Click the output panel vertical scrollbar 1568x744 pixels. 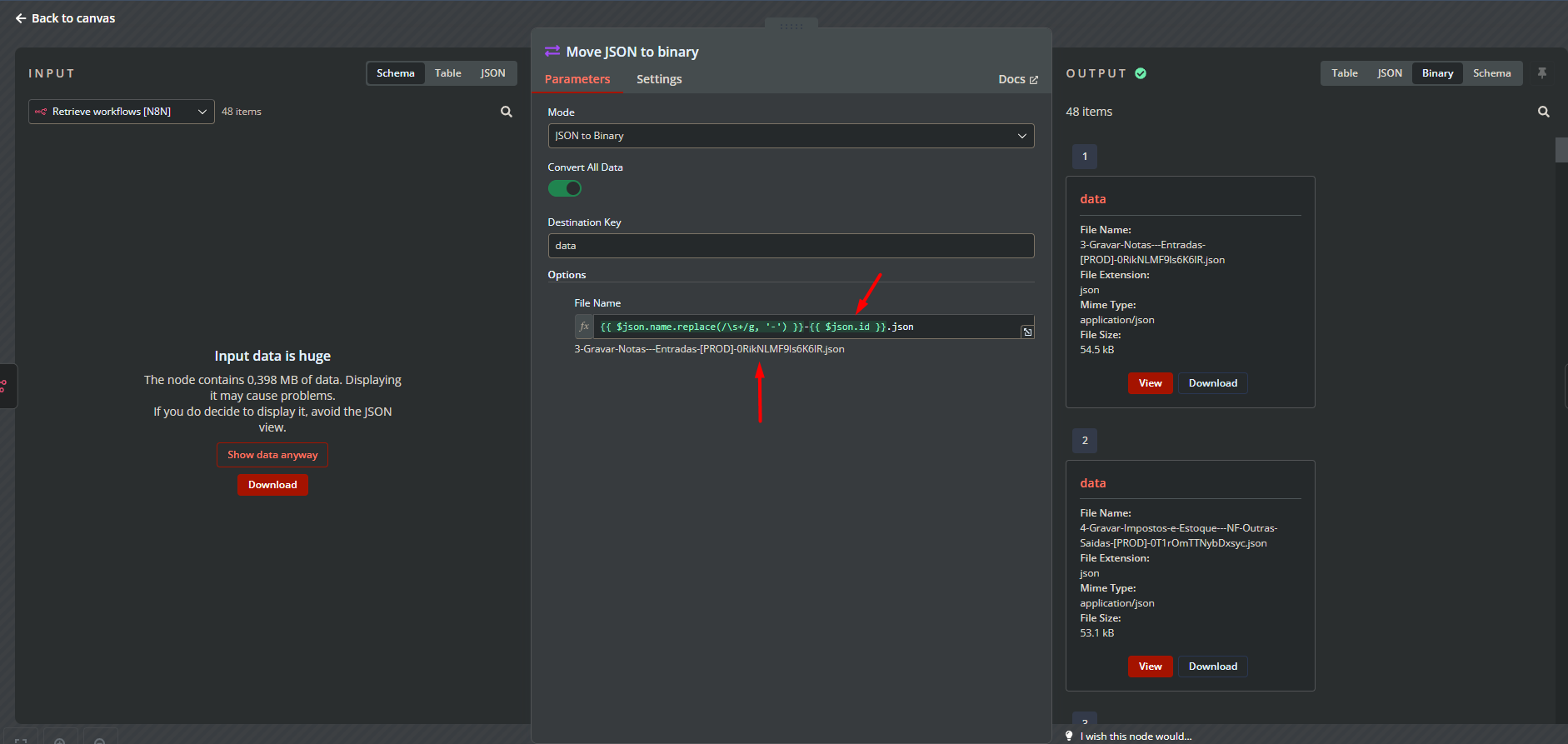point(1561,150)
